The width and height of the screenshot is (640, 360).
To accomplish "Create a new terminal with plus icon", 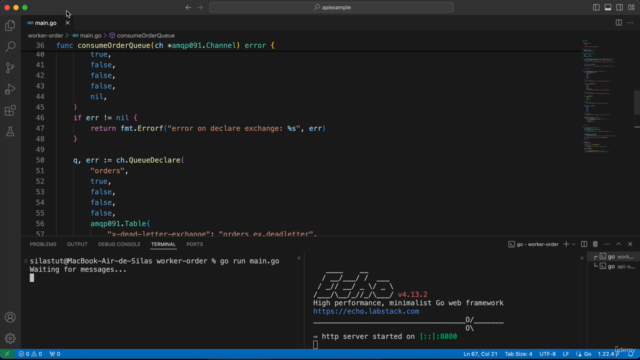I will (566, 244).
